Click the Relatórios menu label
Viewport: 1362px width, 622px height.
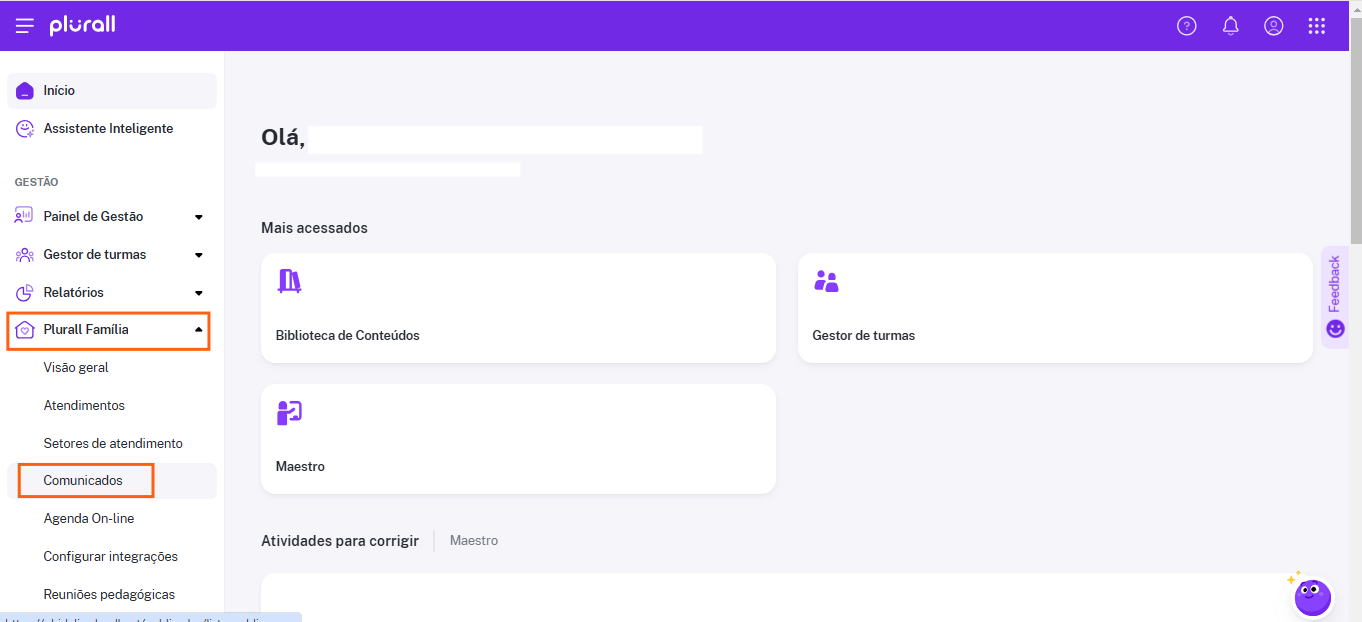pyautogui.click(x=73, y=293)
